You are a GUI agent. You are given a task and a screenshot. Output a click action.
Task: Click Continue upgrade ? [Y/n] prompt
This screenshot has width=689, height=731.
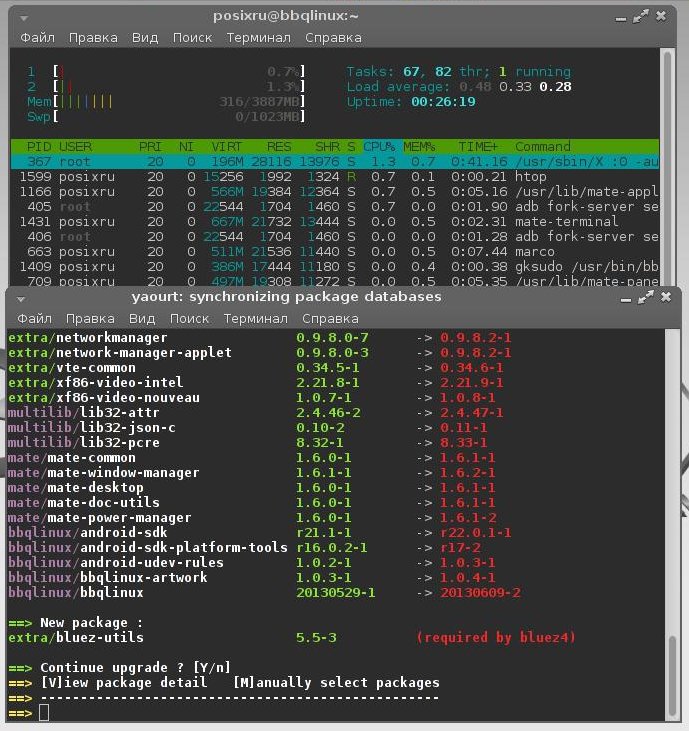[x=136, y=668]
